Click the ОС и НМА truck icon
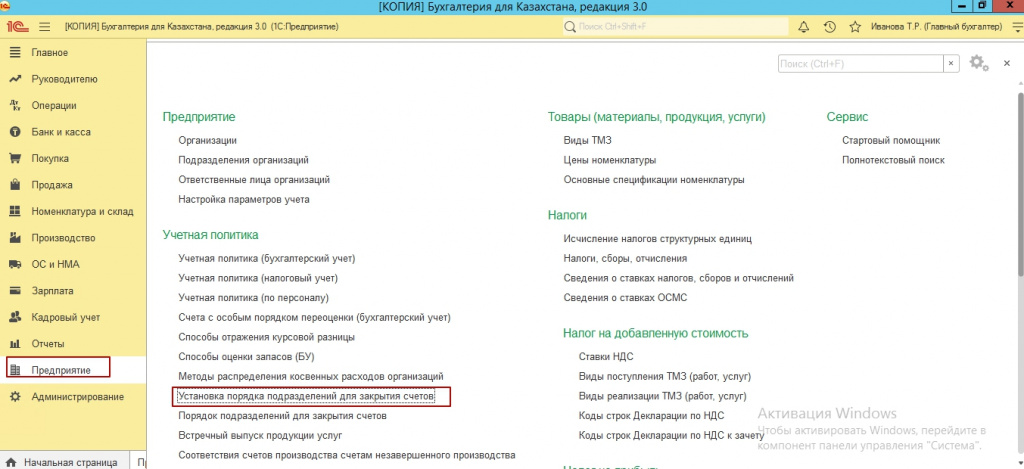Screen dimensions: 1024x469 click(16, 265)
